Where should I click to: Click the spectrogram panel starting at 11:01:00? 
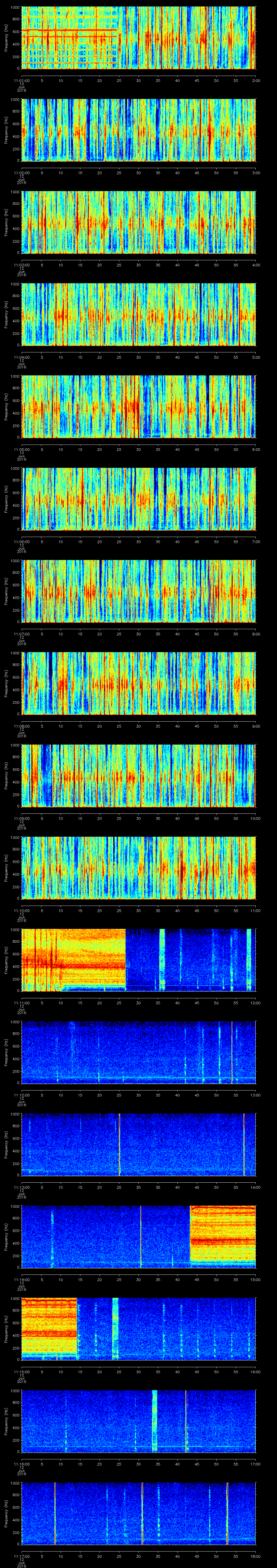click(139, 38)
